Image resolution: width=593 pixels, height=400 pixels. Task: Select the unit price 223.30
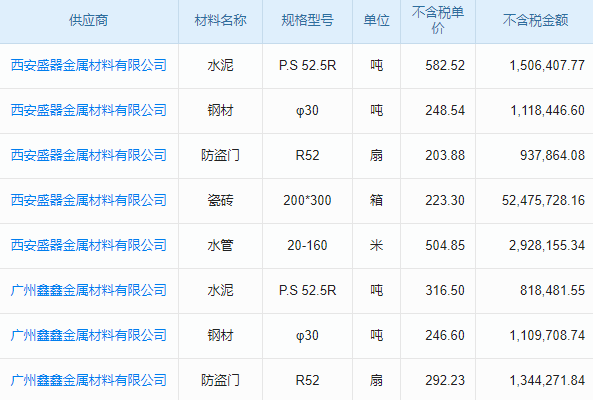(445, 200)
